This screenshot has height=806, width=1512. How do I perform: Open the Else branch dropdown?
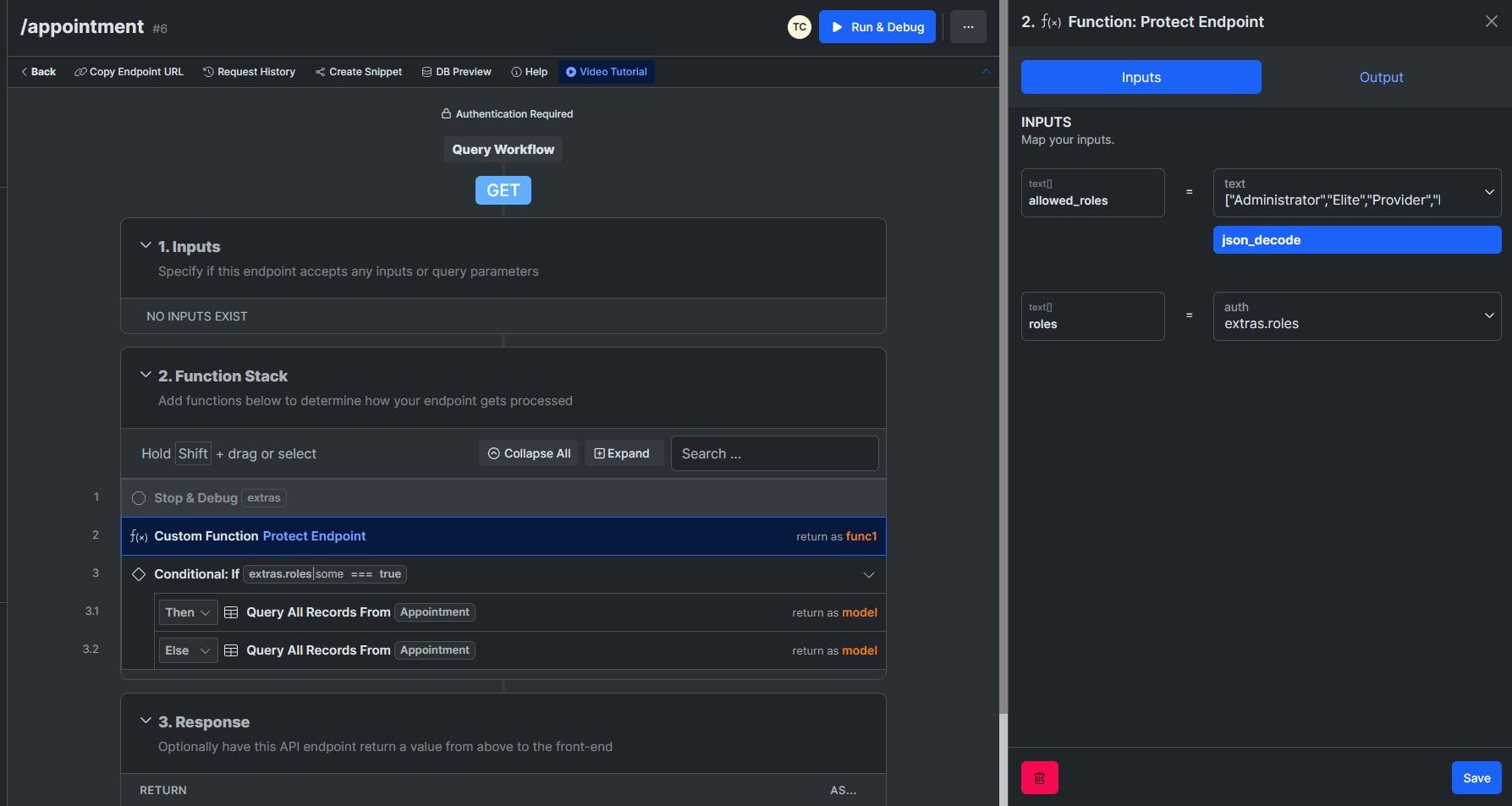188,650
